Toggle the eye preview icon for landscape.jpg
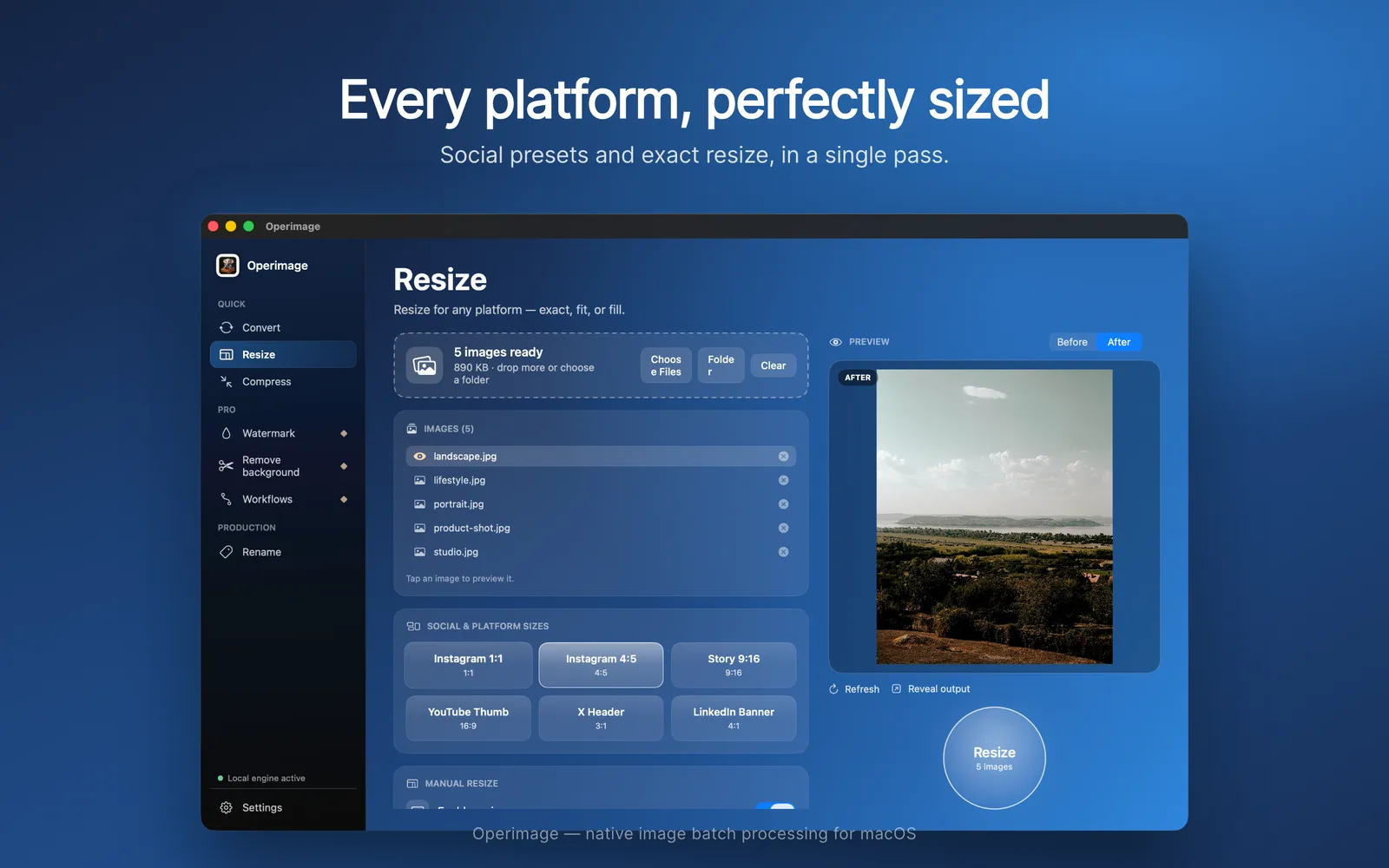This screenshot has width=1389, height=868. (x=420, y=457)
